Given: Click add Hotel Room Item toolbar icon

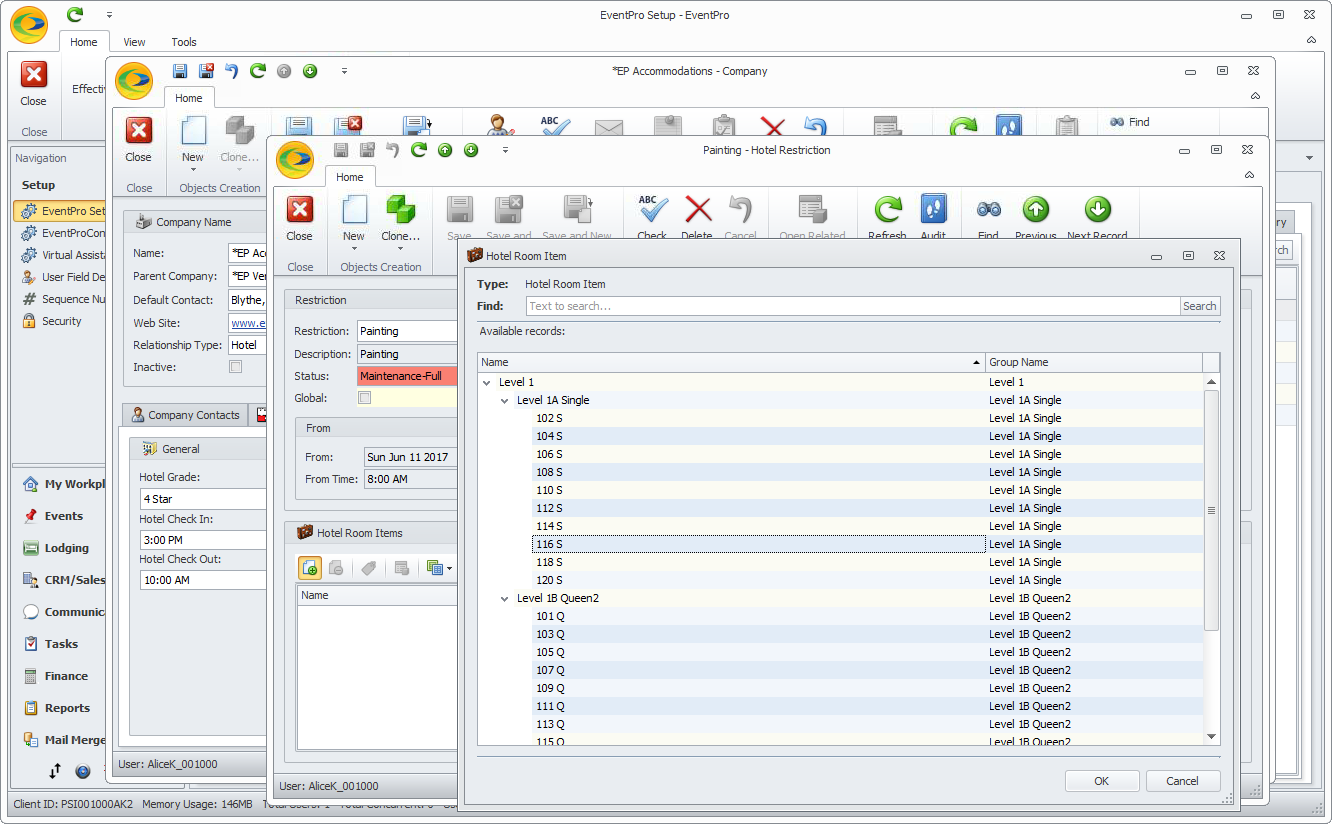Looking at the screenshot, I should pos(310,568).
